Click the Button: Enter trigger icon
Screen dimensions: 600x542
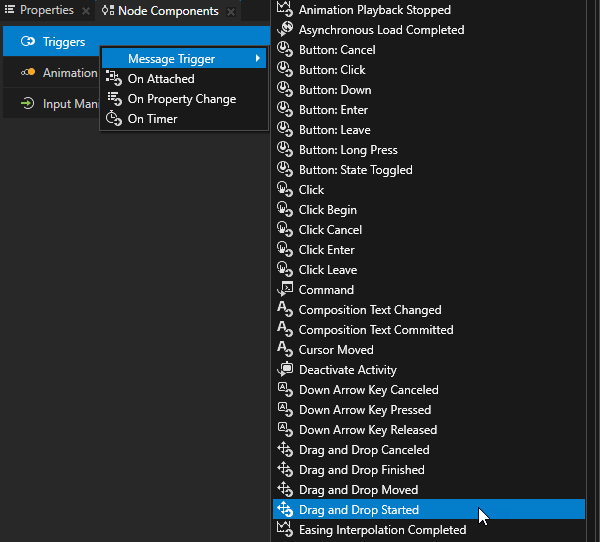point(285,109)
